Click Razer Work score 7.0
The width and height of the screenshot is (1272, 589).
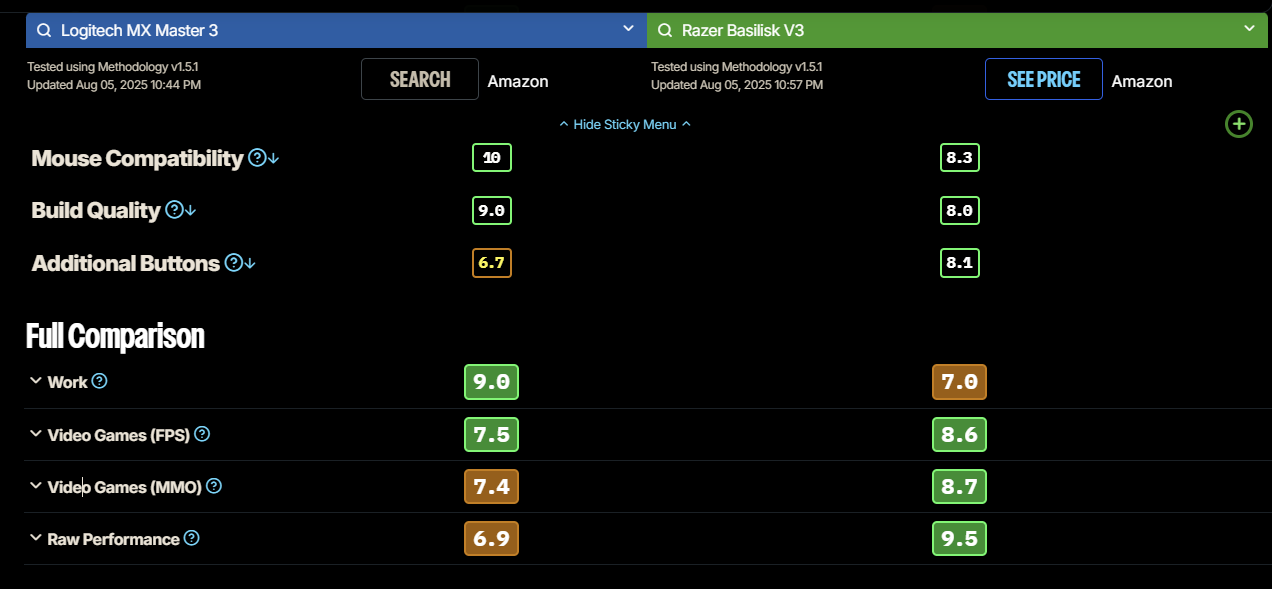pyautogui.click(x=960, y=382)
